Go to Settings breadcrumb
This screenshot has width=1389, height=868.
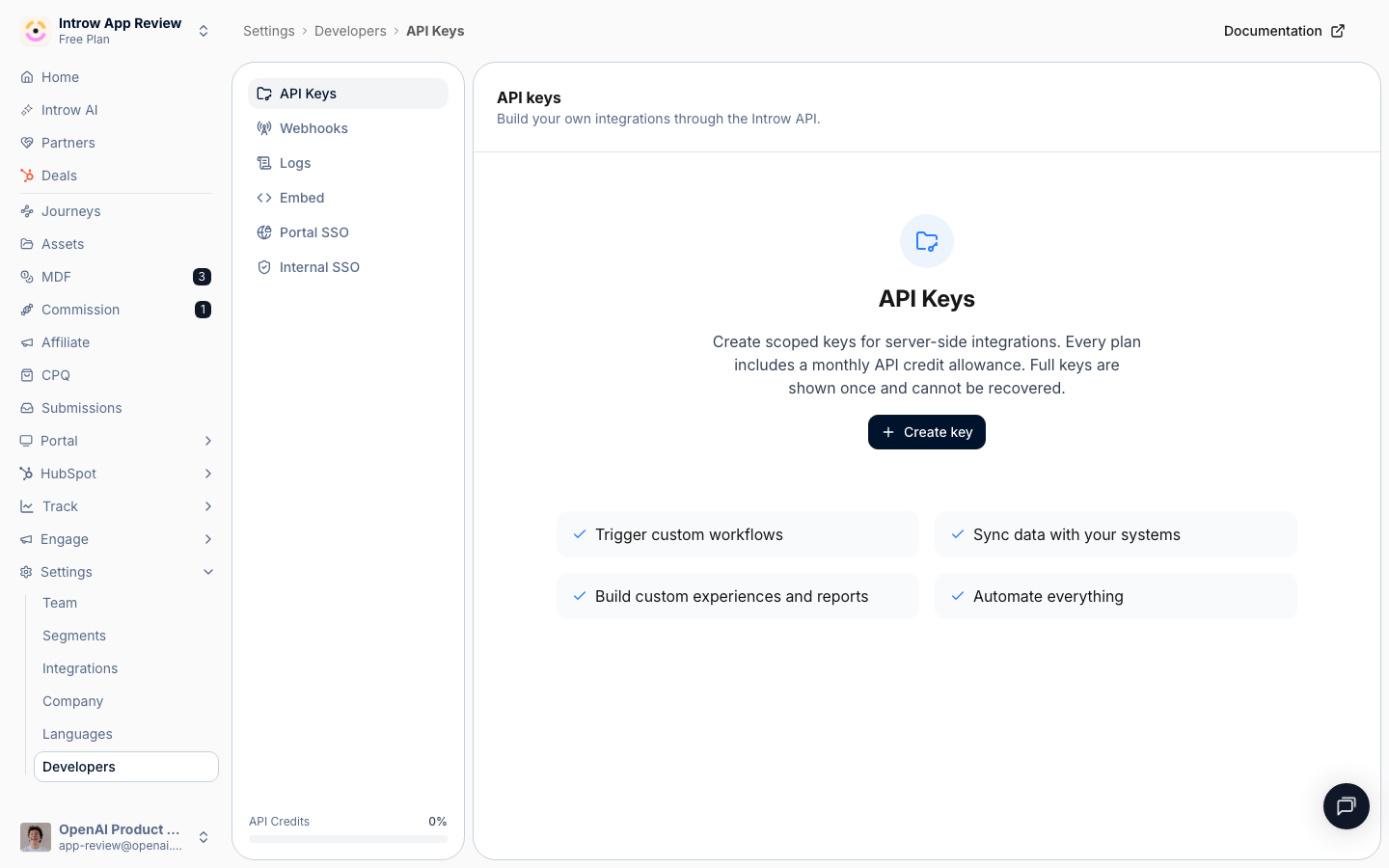269,31
